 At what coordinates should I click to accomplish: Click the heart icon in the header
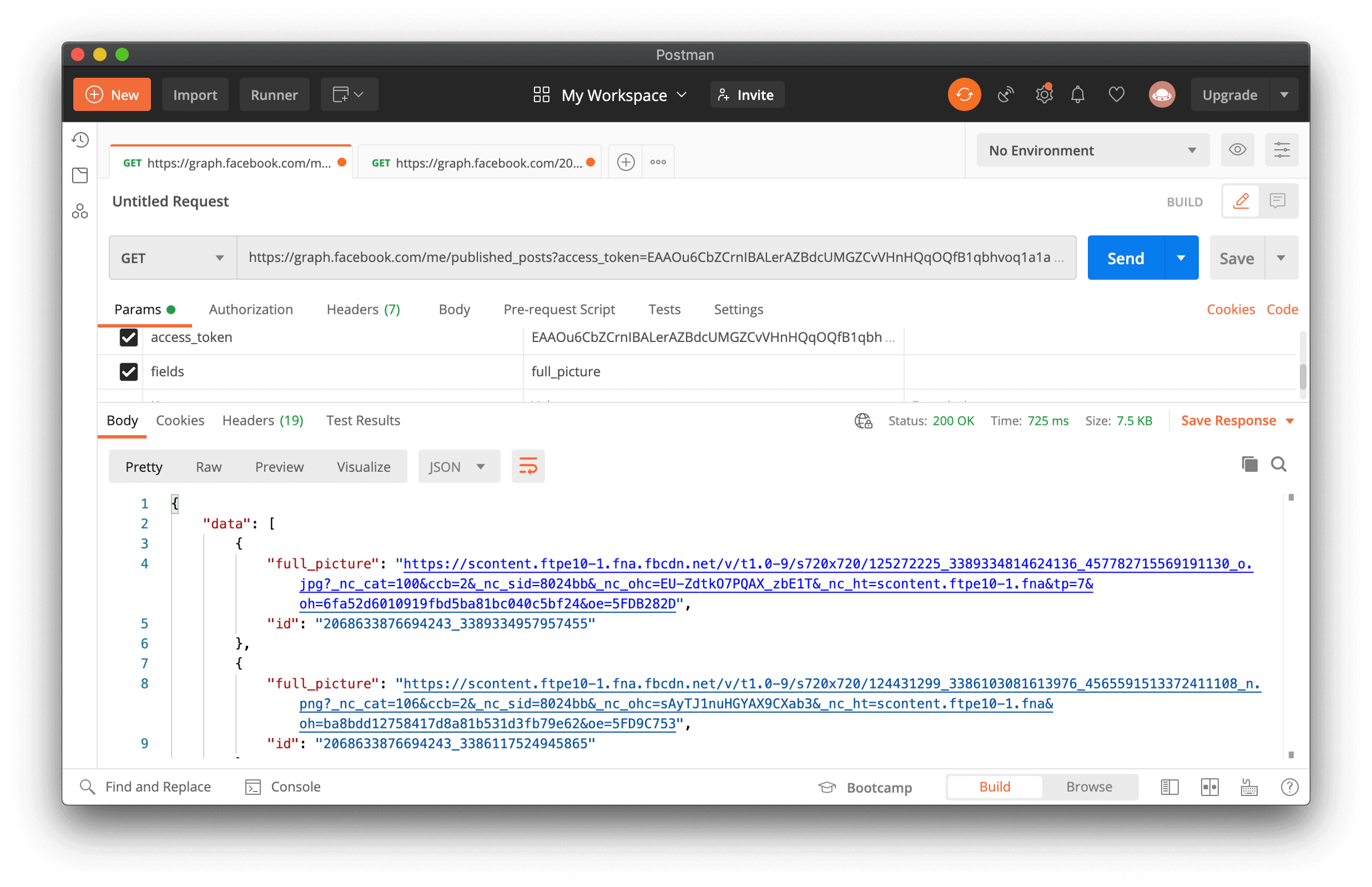coord(1116,94)
